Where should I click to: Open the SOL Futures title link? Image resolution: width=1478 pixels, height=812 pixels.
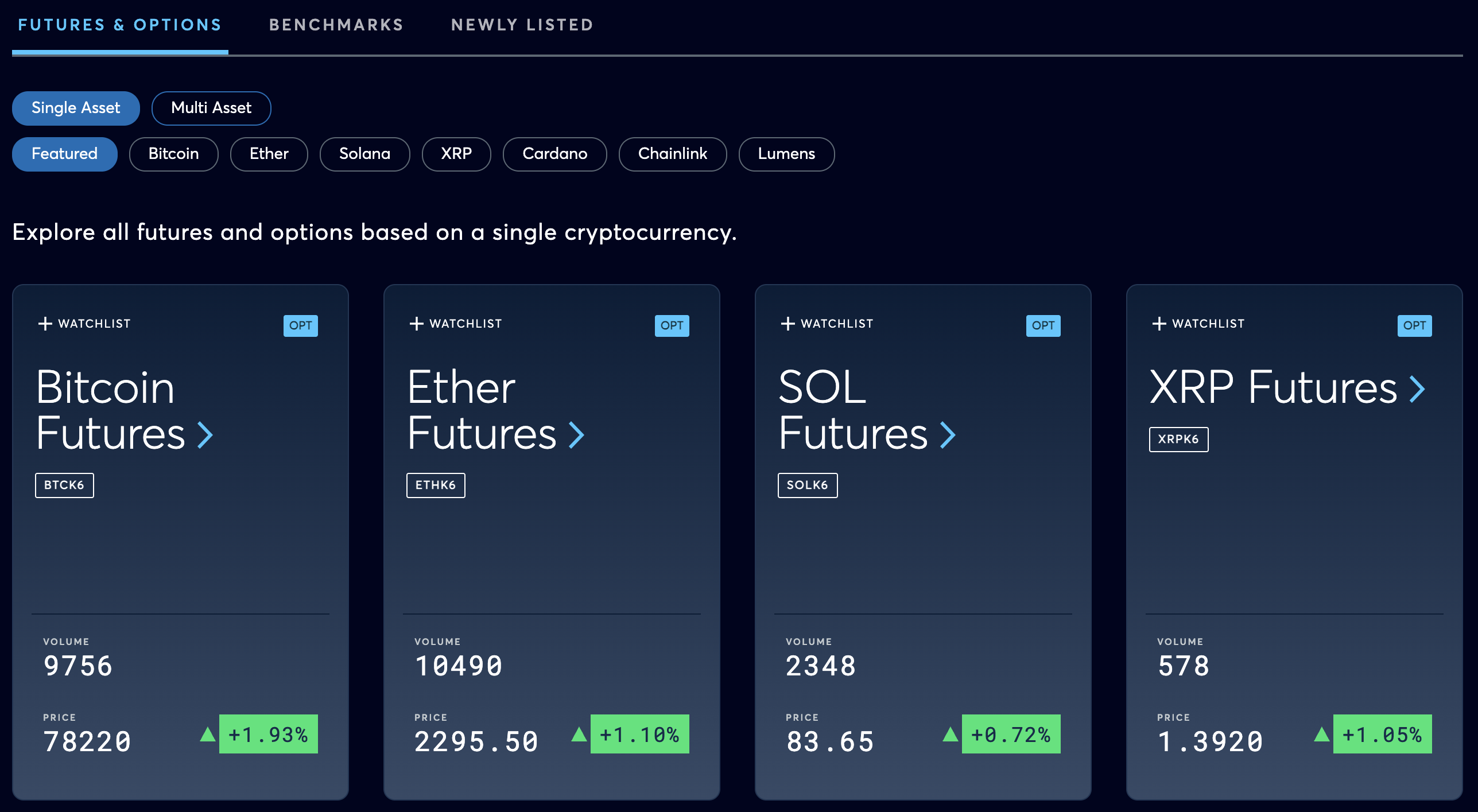tap(854, 410)
